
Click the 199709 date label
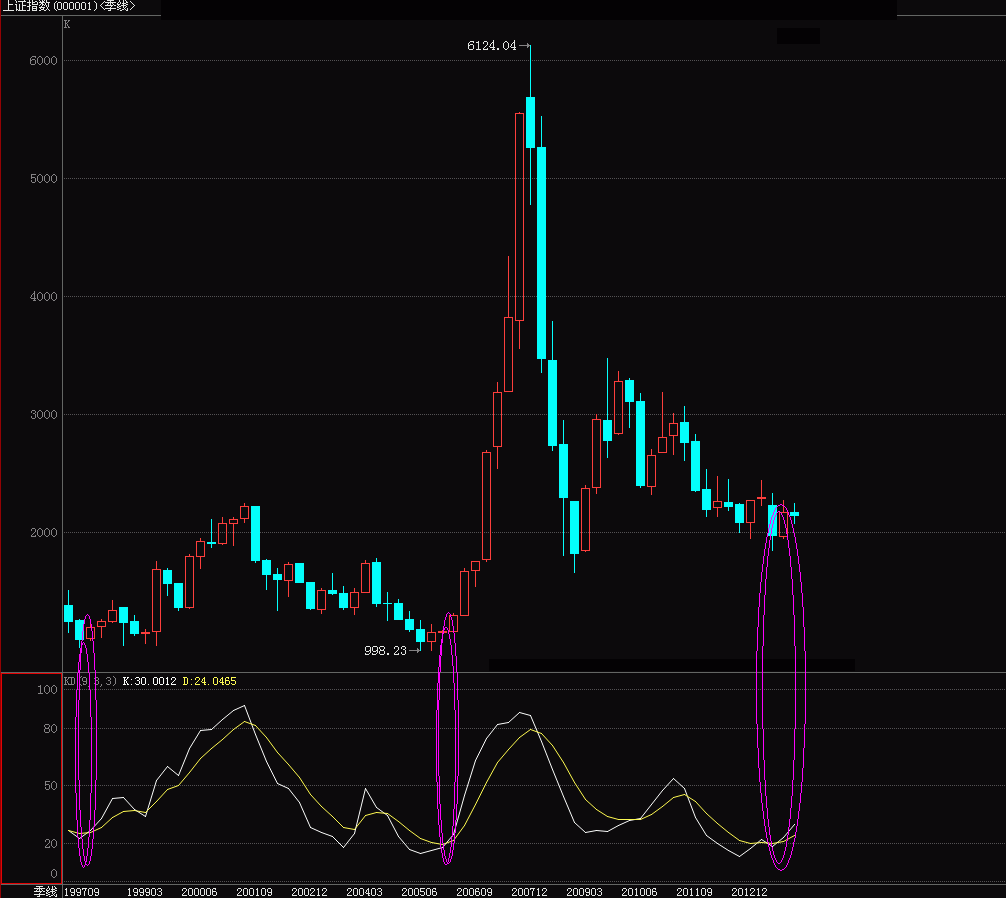pos(81,892)
